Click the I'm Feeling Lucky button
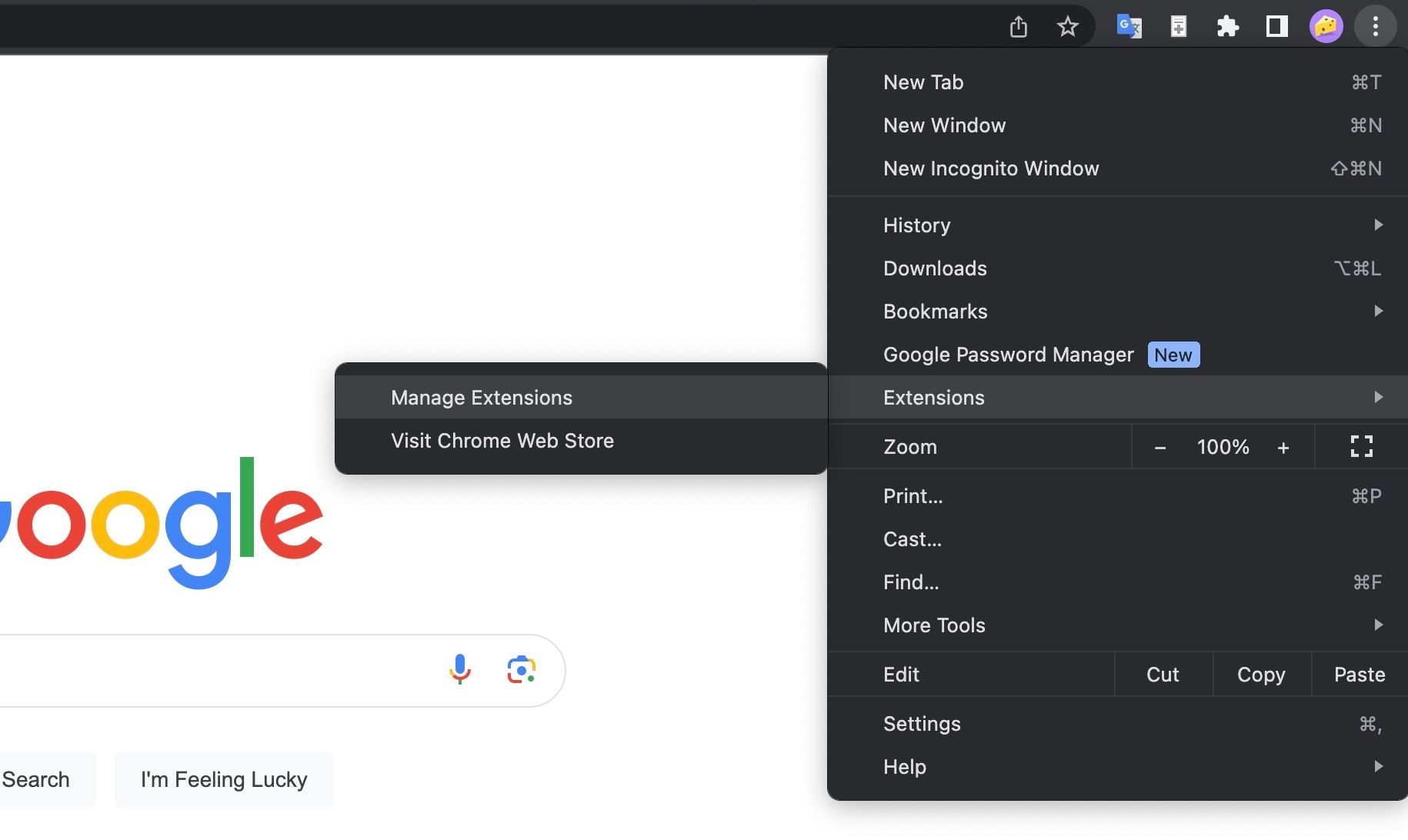1408x840 pixels. (x=224, y=779)
